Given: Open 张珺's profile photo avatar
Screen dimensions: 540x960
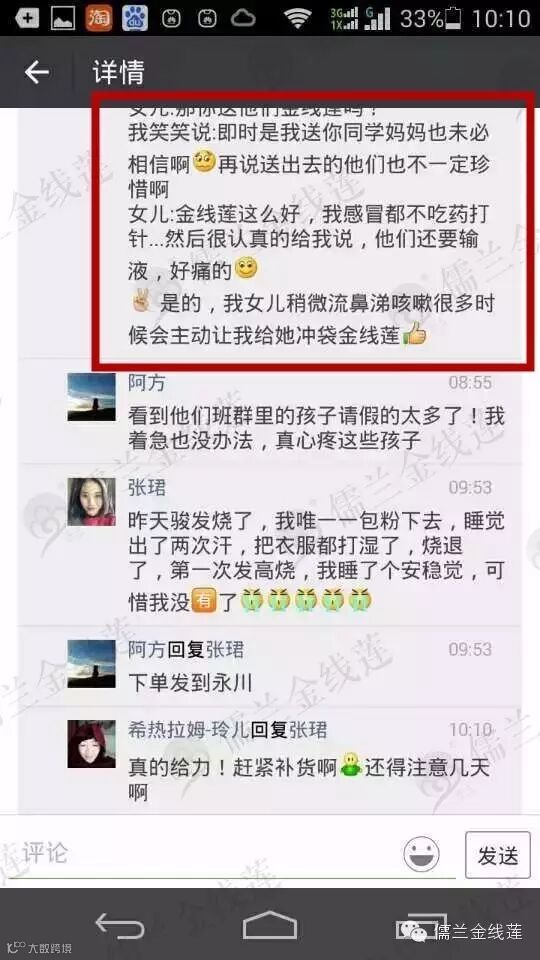Looking at the screenshot, I should pyautogui.click(x=91, y=501).
